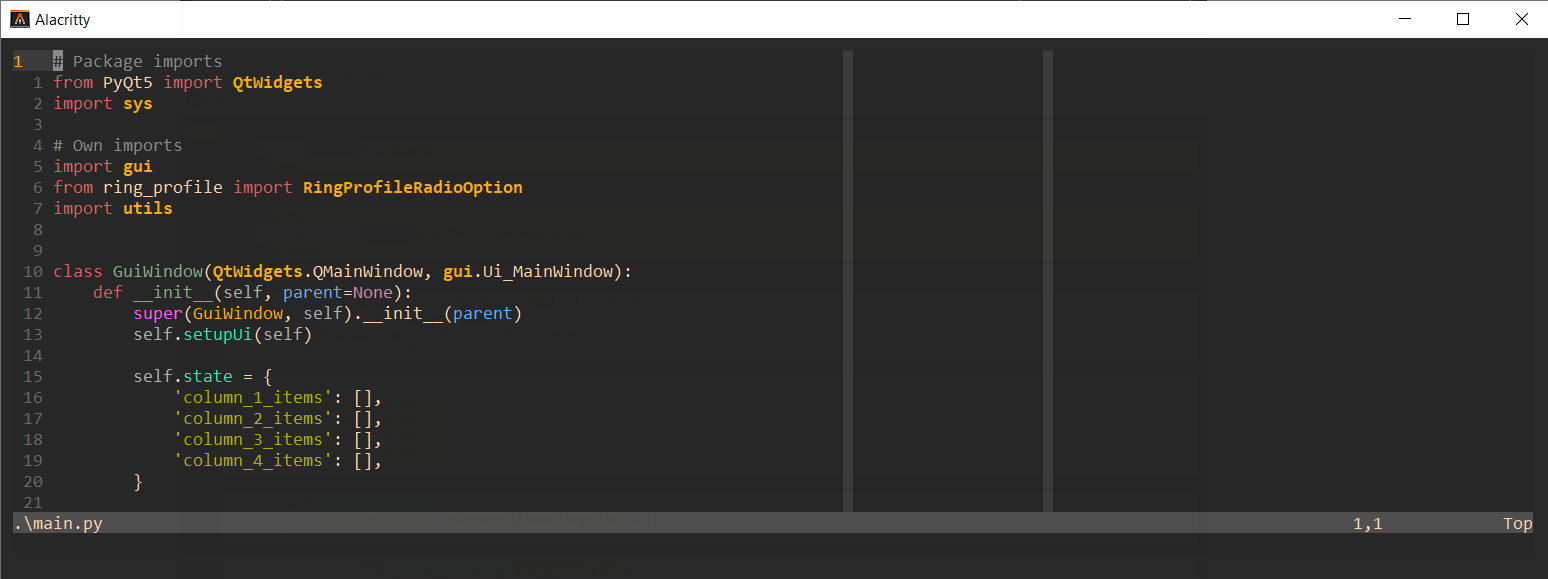
Task: Click the GuiWindow class name on line 10
Action: coord(157,271)
